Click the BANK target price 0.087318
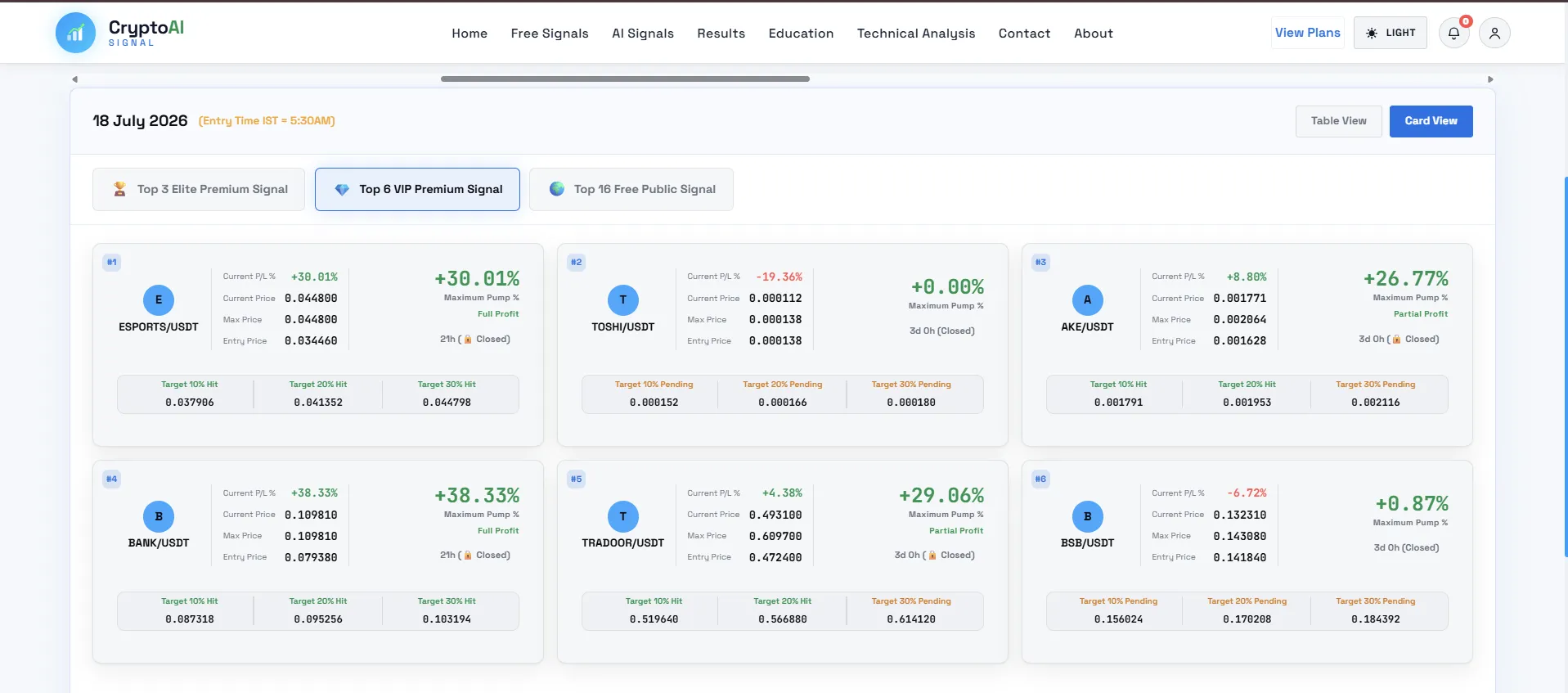This screenshot has width=1568, height=693. pos(190,619)
